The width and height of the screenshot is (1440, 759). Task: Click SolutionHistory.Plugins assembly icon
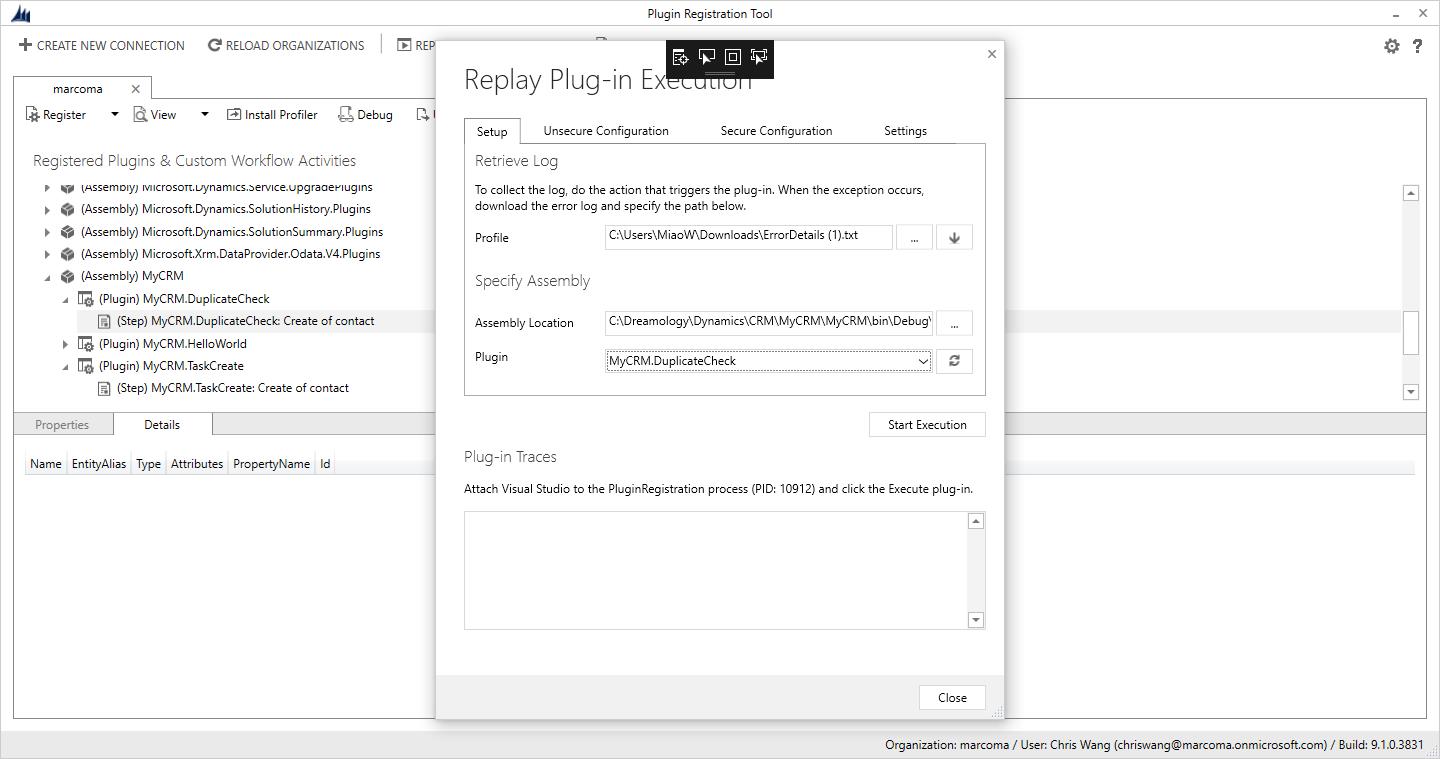click(x=67, y=209)
